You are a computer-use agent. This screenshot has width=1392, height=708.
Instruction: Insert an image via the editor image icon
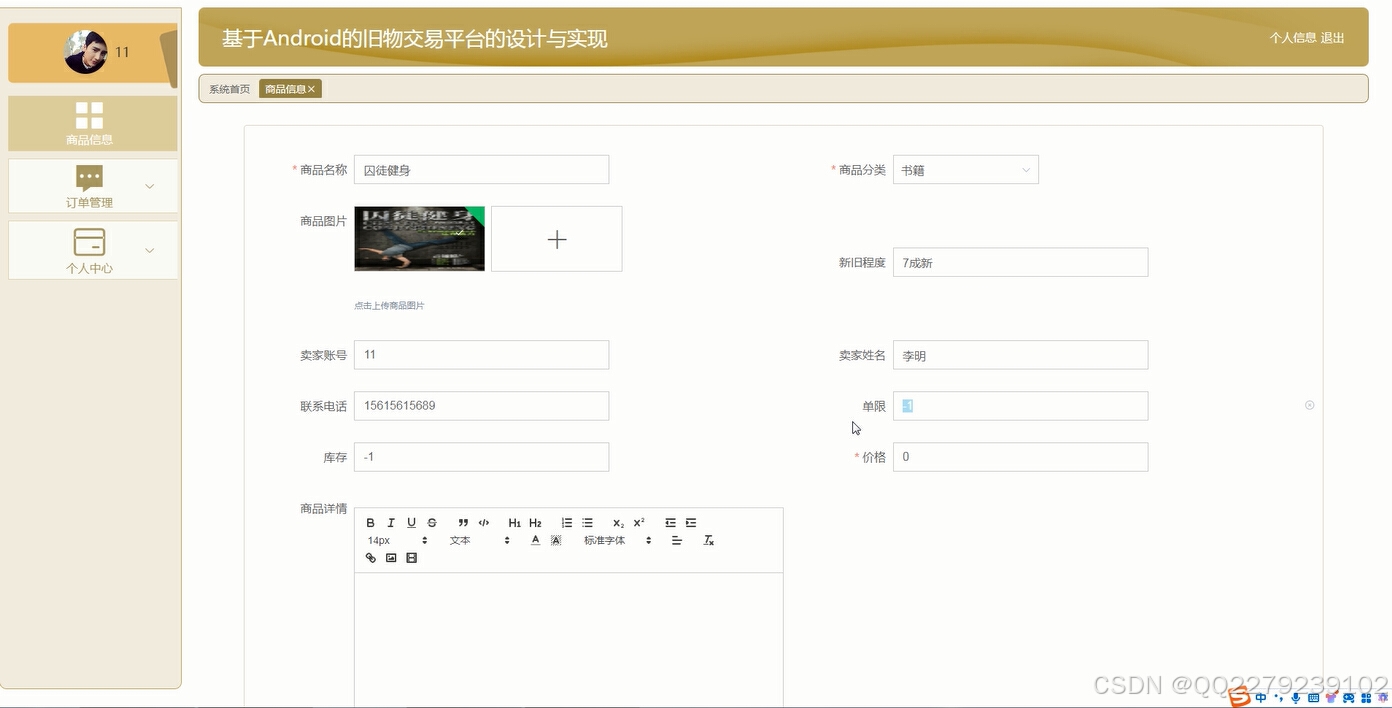tap(390, 557)
